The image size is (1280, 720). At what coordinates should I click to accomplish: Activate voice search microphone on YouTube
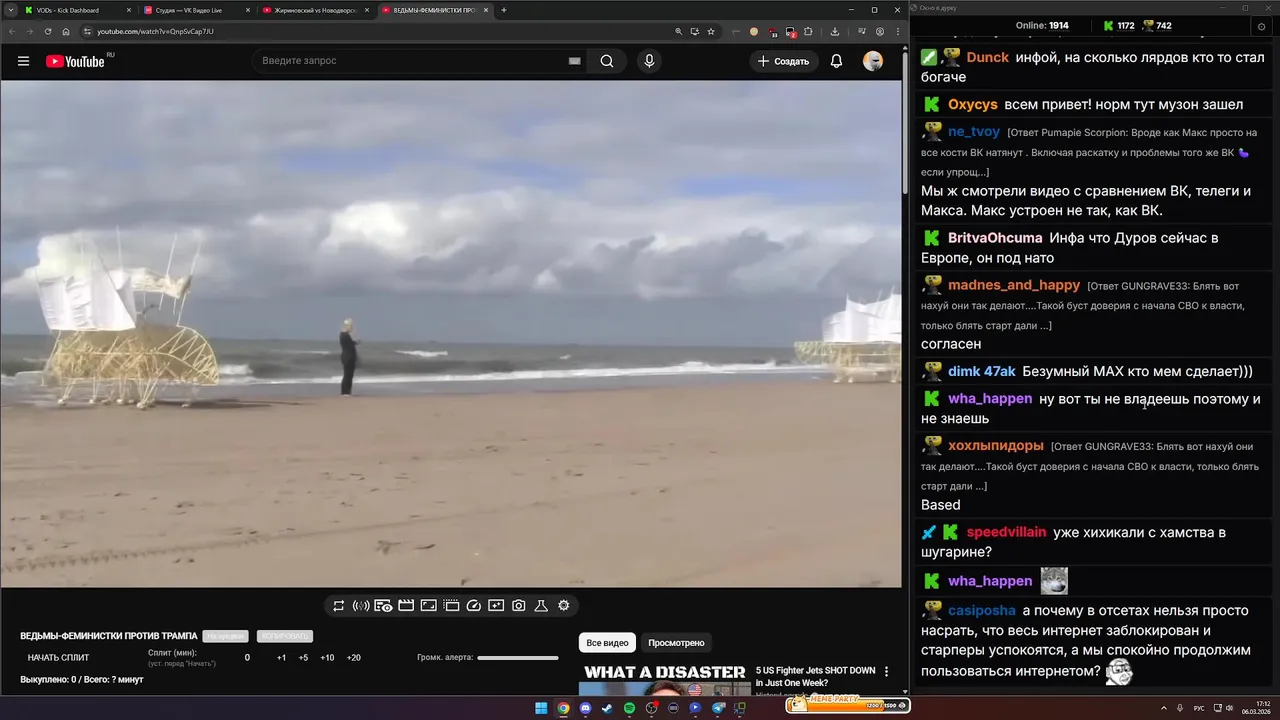pyautogui.click(x=649, y=61)
